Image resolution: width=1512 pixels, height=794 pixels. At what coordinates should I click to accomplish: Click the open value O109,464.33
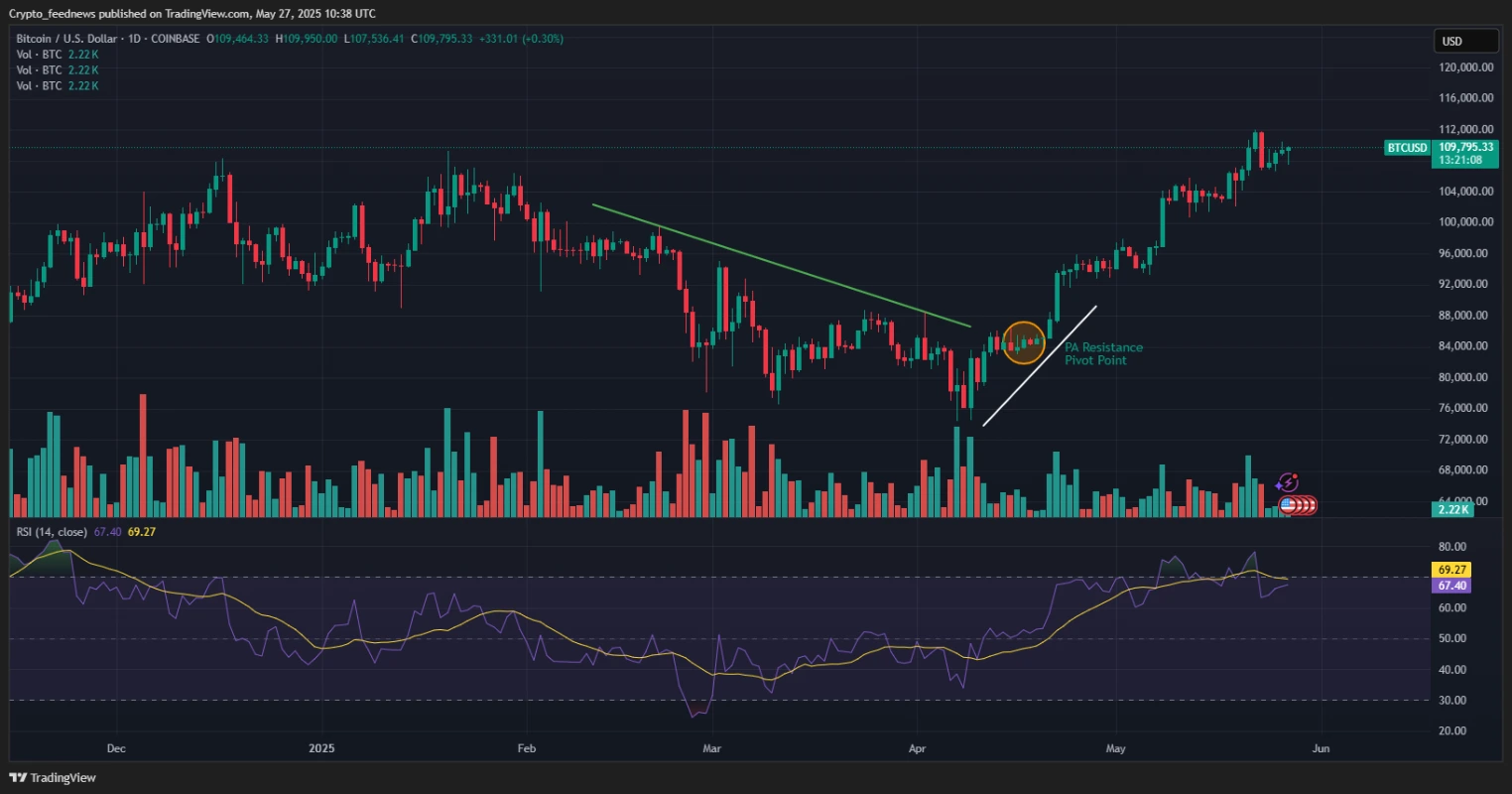click(237, 39)
